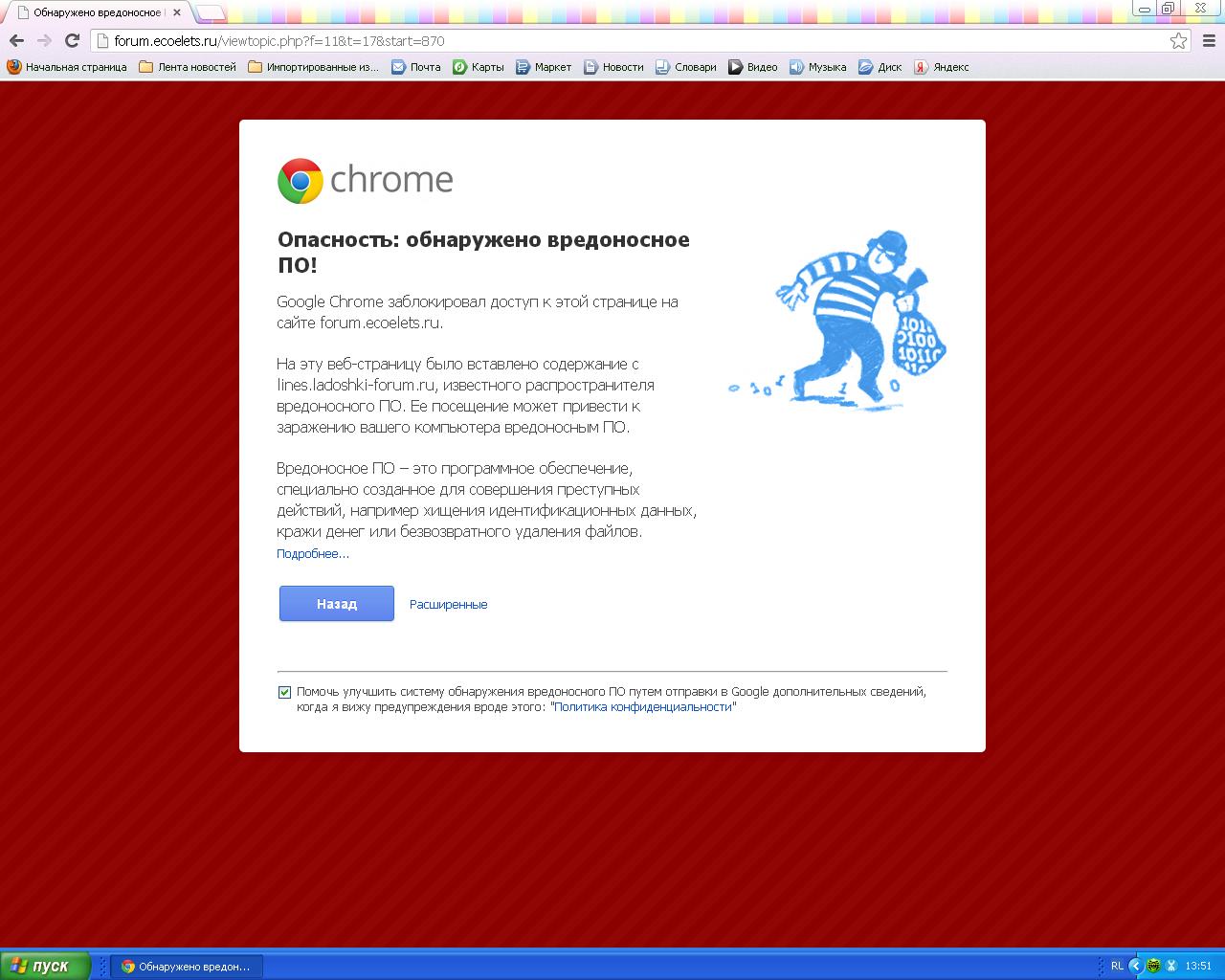The width and height of the screenshot is (1225, 980).
Task: Expand hidden system tray icons arrow
Action: (1136, 966)
